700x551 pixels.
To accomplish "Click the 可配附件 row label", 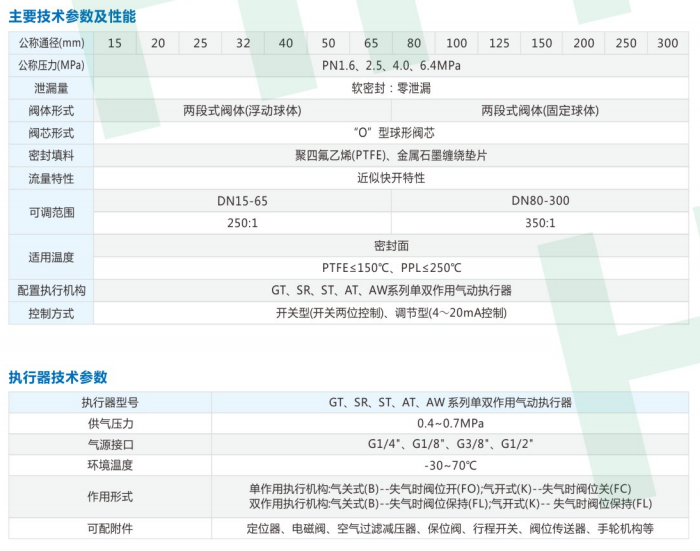I will click(109, 528).
